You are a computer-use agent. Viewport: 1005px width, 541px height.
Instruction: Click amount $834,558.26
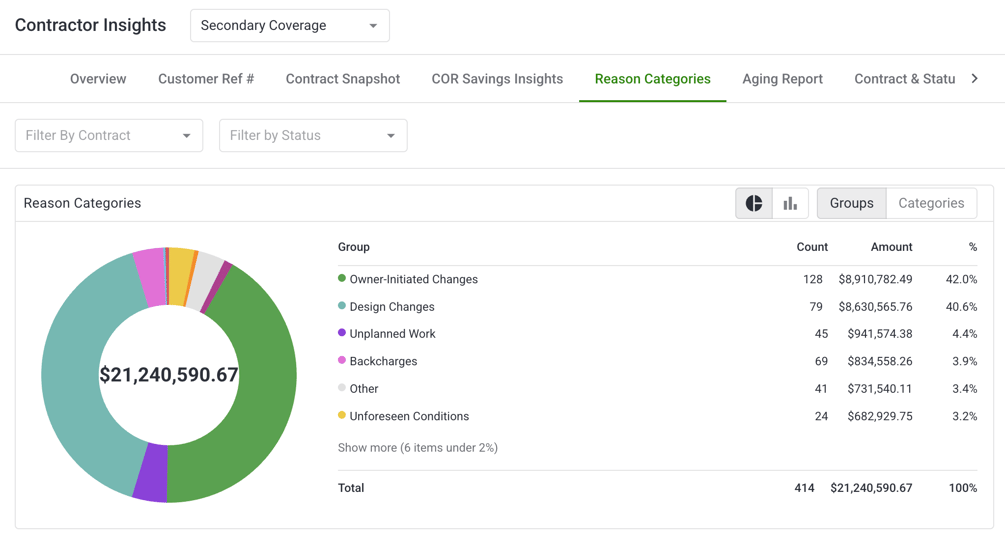(x=880, y=362)
